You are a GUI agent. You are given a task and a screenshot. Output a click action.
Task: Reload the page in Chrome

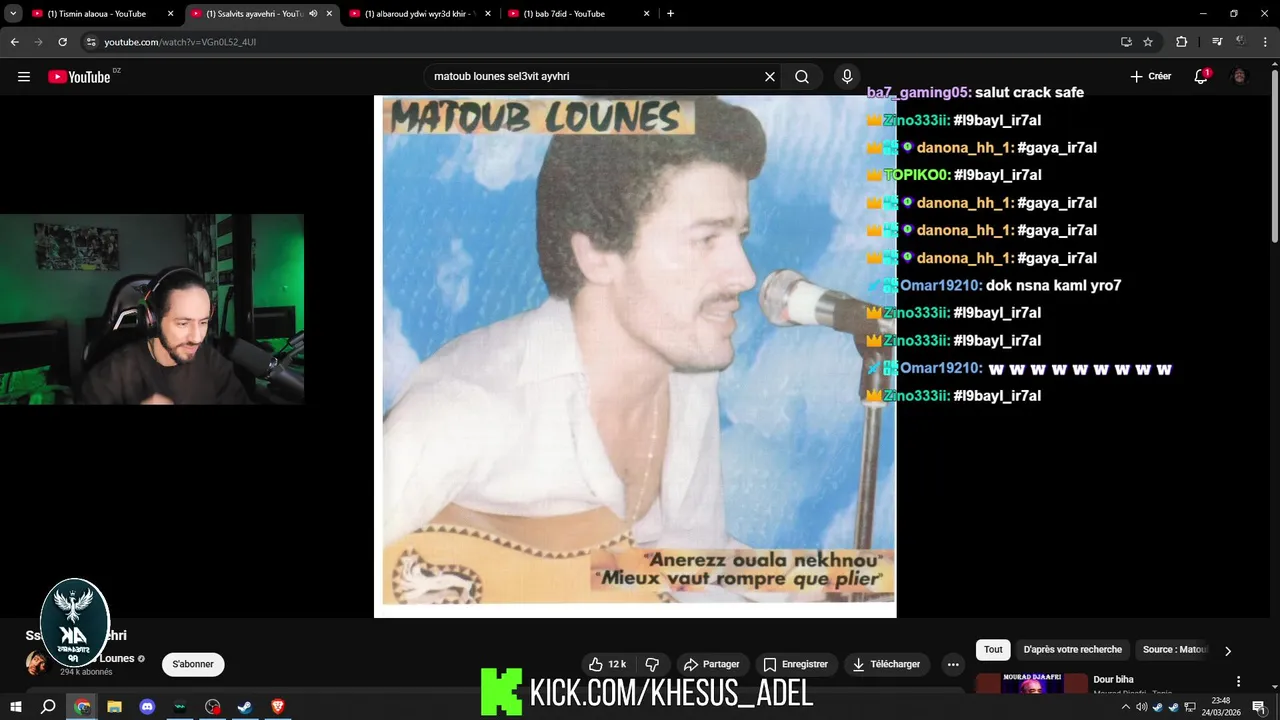[62, 42]
